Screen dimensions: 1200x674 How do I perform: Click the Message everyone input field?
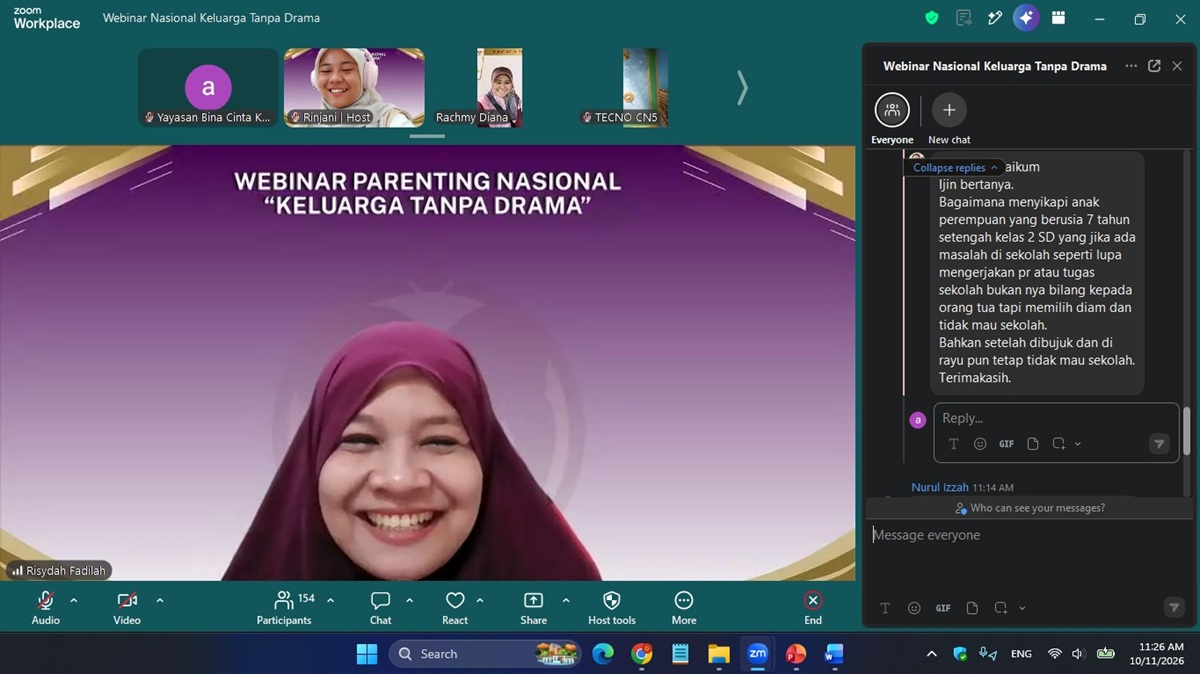(x=1028, y=536)
